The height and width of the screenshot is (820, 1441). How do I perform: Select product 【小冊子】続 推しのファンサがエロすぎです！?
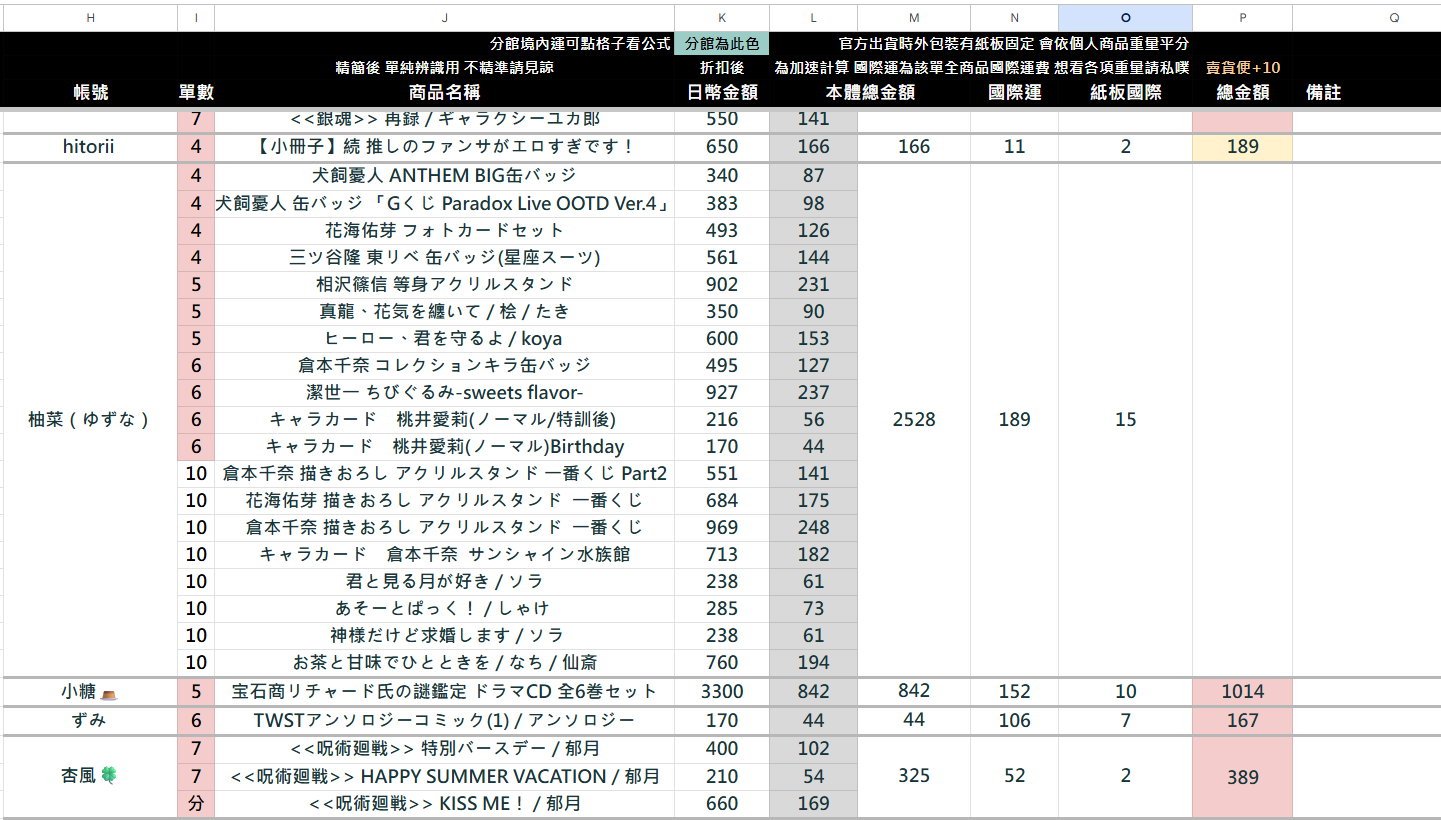[x=444, y=147]
